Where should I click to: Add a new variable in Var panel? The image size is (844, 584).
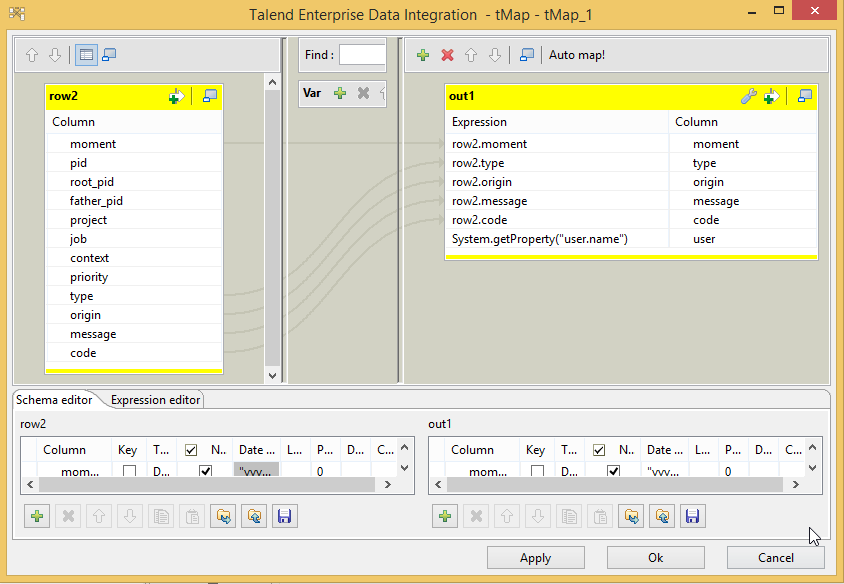point(340,93)
